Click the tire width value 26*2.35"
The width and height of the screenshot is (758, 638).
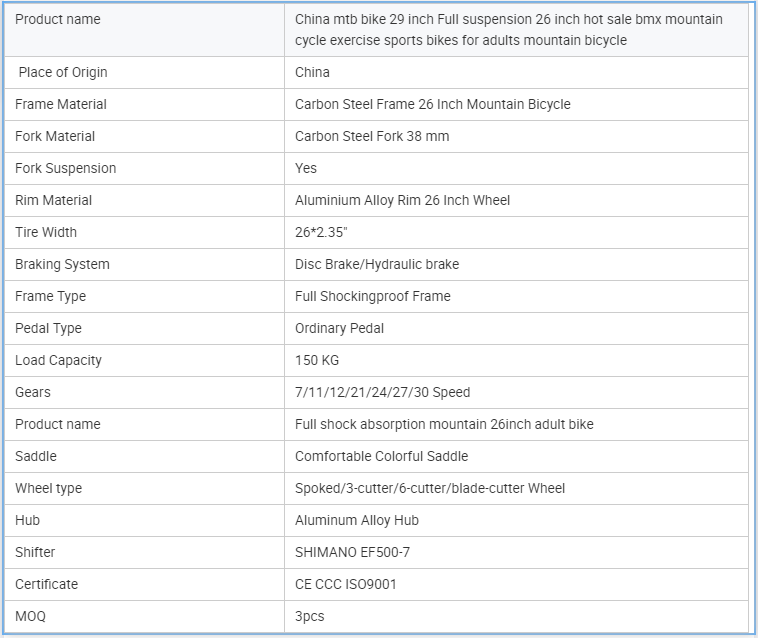(x=326, y=232)
